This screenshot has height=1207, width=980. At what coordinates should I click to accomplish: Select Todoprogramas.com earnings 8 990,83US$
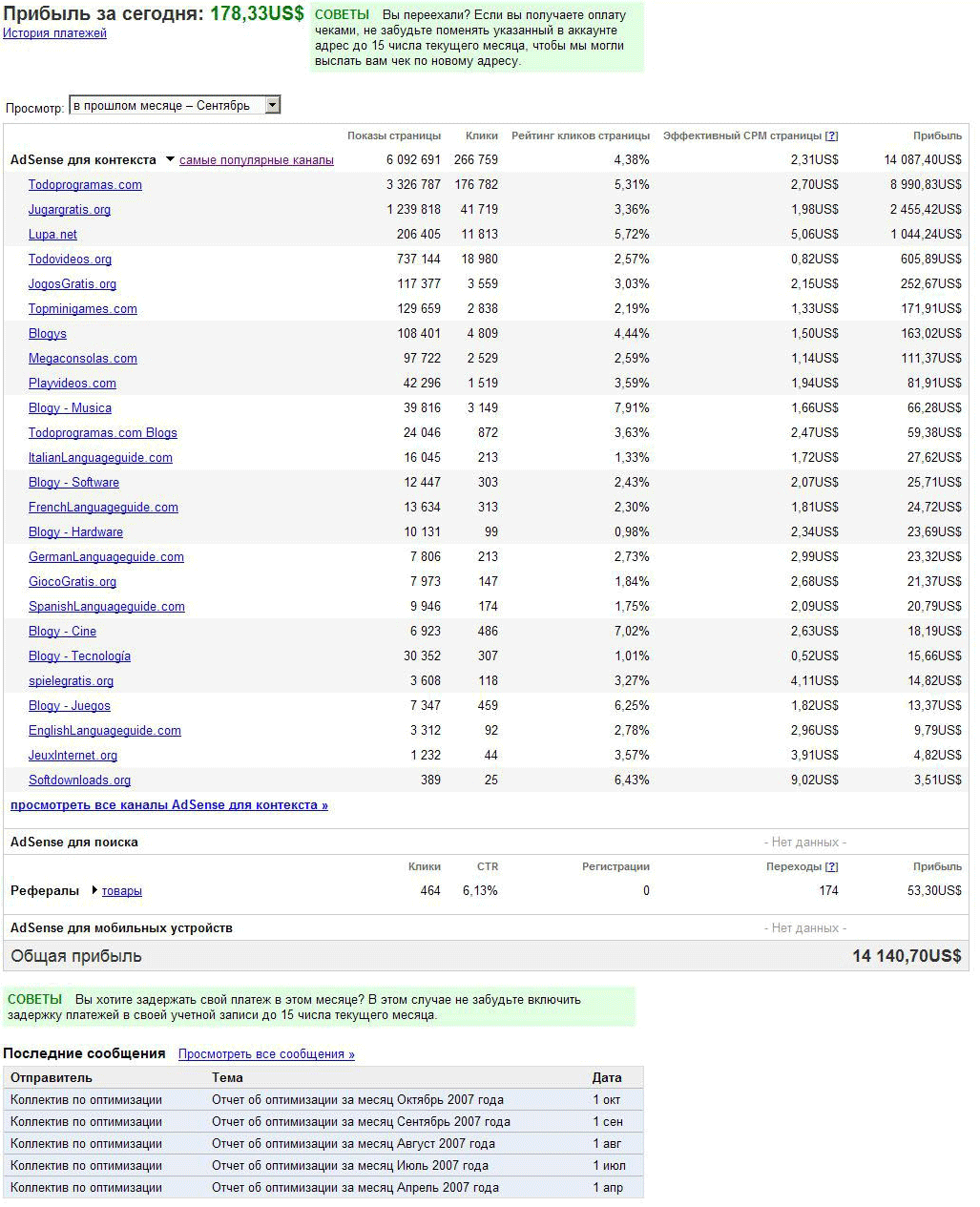pos(926,185)
